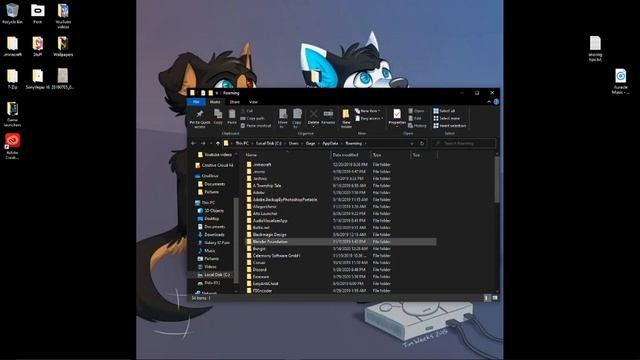Image resolution: width=640 pixels, height=360 pixels.
Task: Click Copy path in the ribbon
Action: (252, 118)
